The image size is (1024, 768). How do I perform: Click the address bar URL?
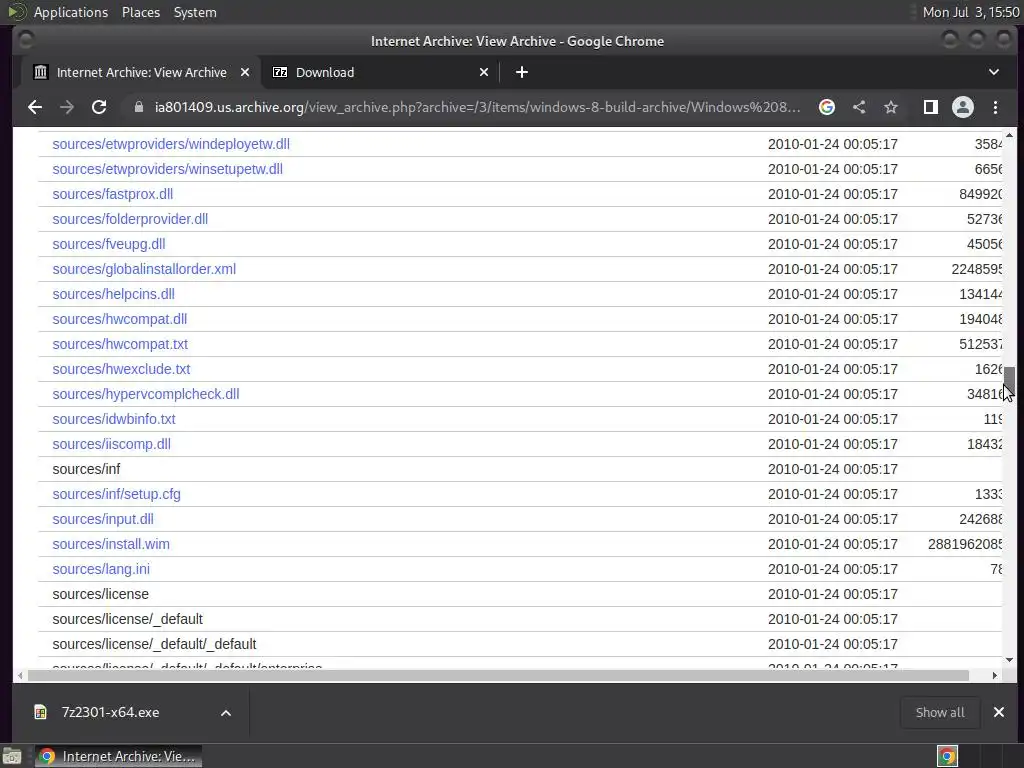pos(477,107)
